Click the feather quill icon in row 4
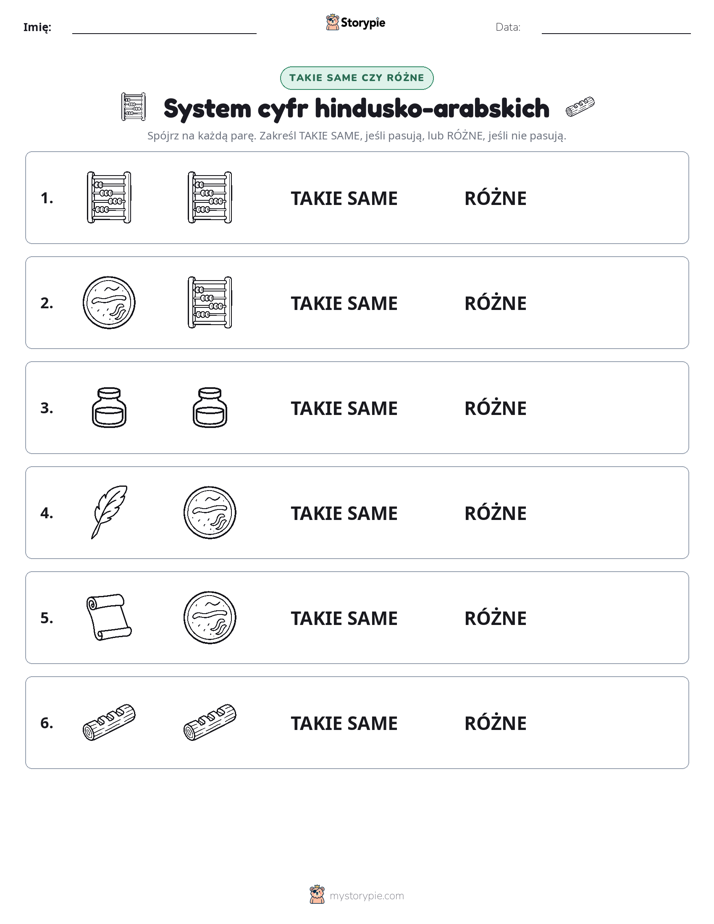This screenshot has width=714, height=924. coord(109,512)
